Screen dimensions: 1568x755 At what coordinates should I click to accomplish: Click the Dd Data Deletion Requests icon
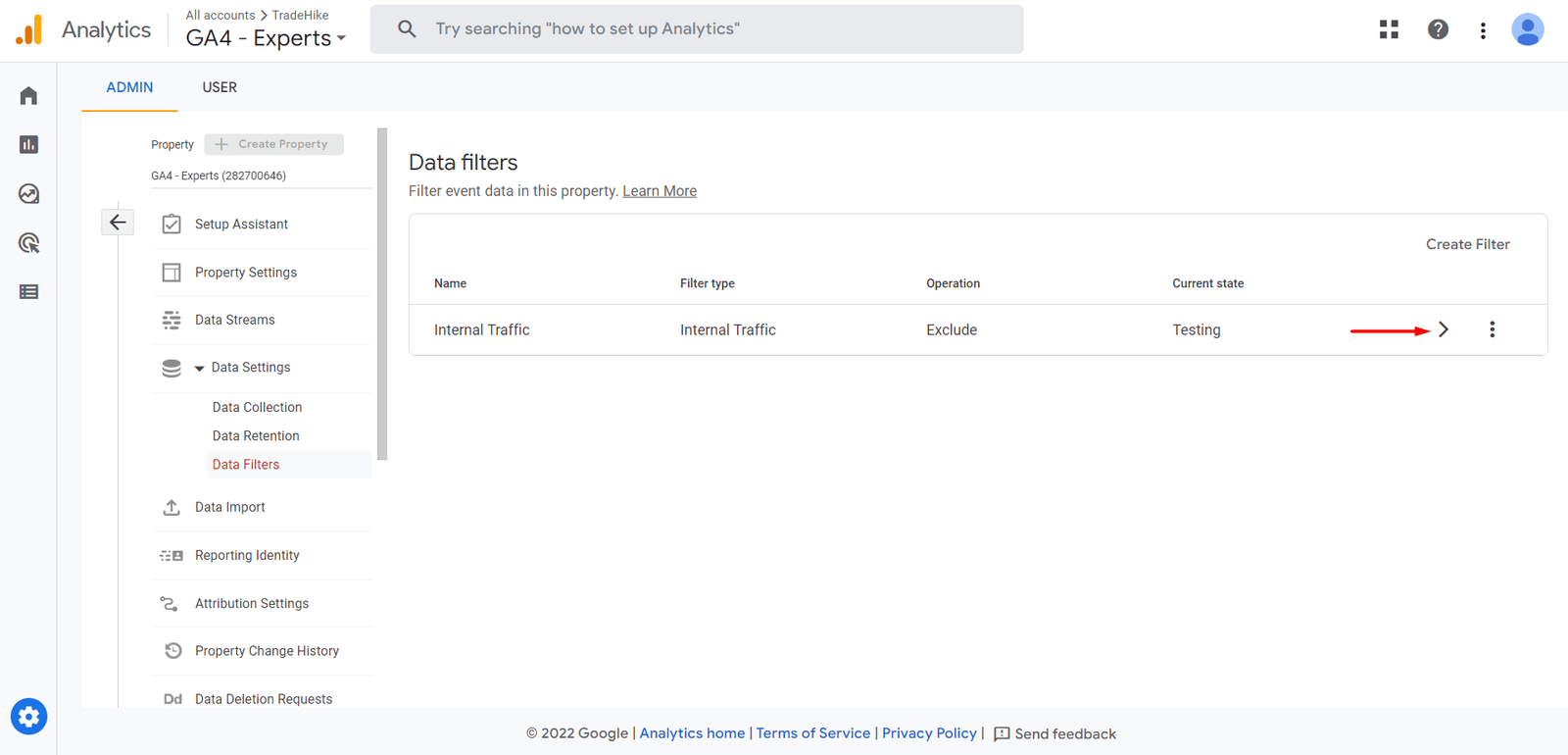coord(172,699)
